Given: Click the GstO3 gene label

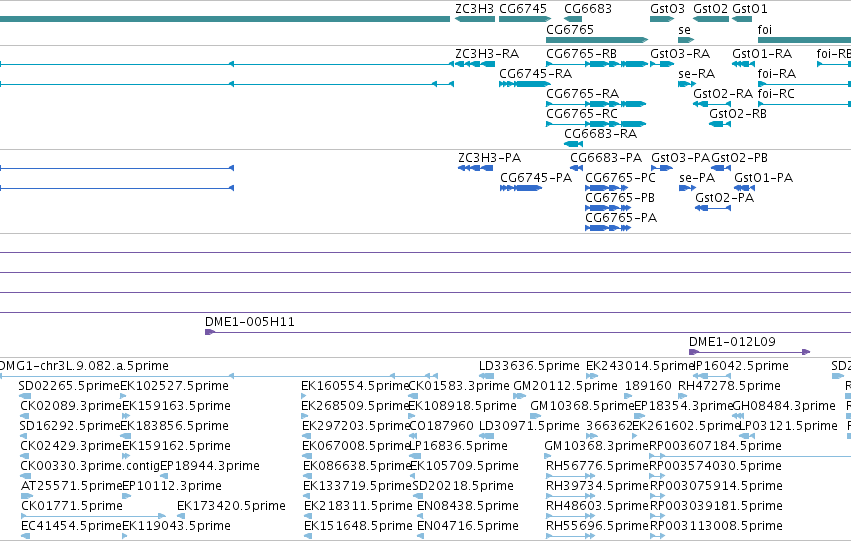Looking at the screenshot, I should tap(668, 9).
